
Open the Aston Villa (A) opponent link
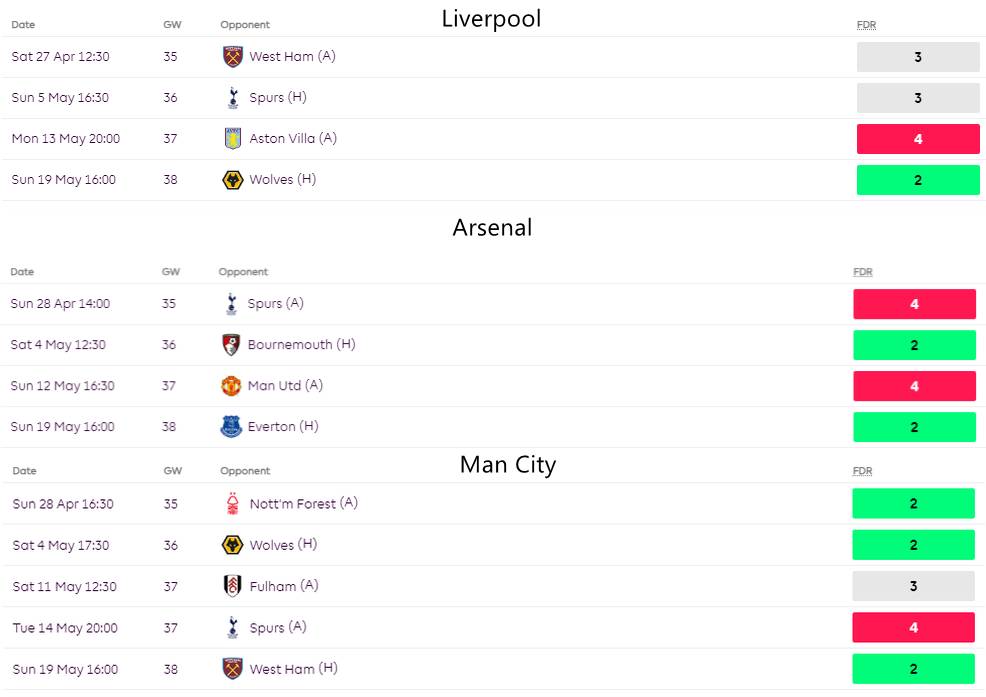coord(293,139)
